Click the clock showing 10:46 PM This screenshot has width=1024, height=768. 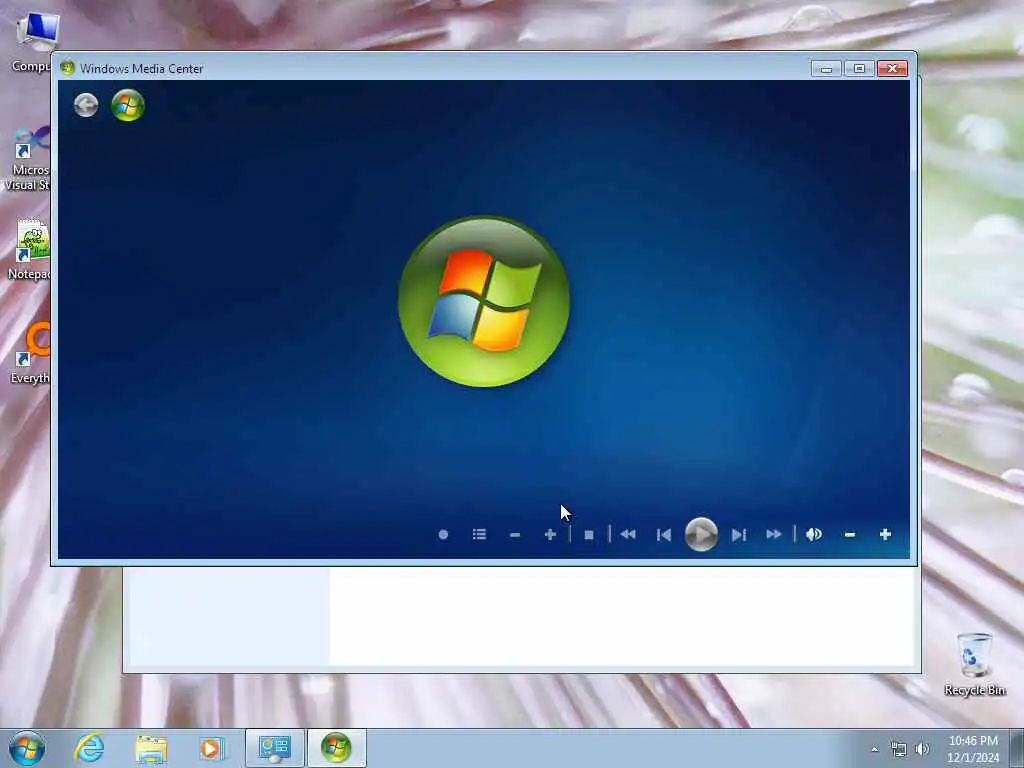pyautogui.click(x=973, y=741)
